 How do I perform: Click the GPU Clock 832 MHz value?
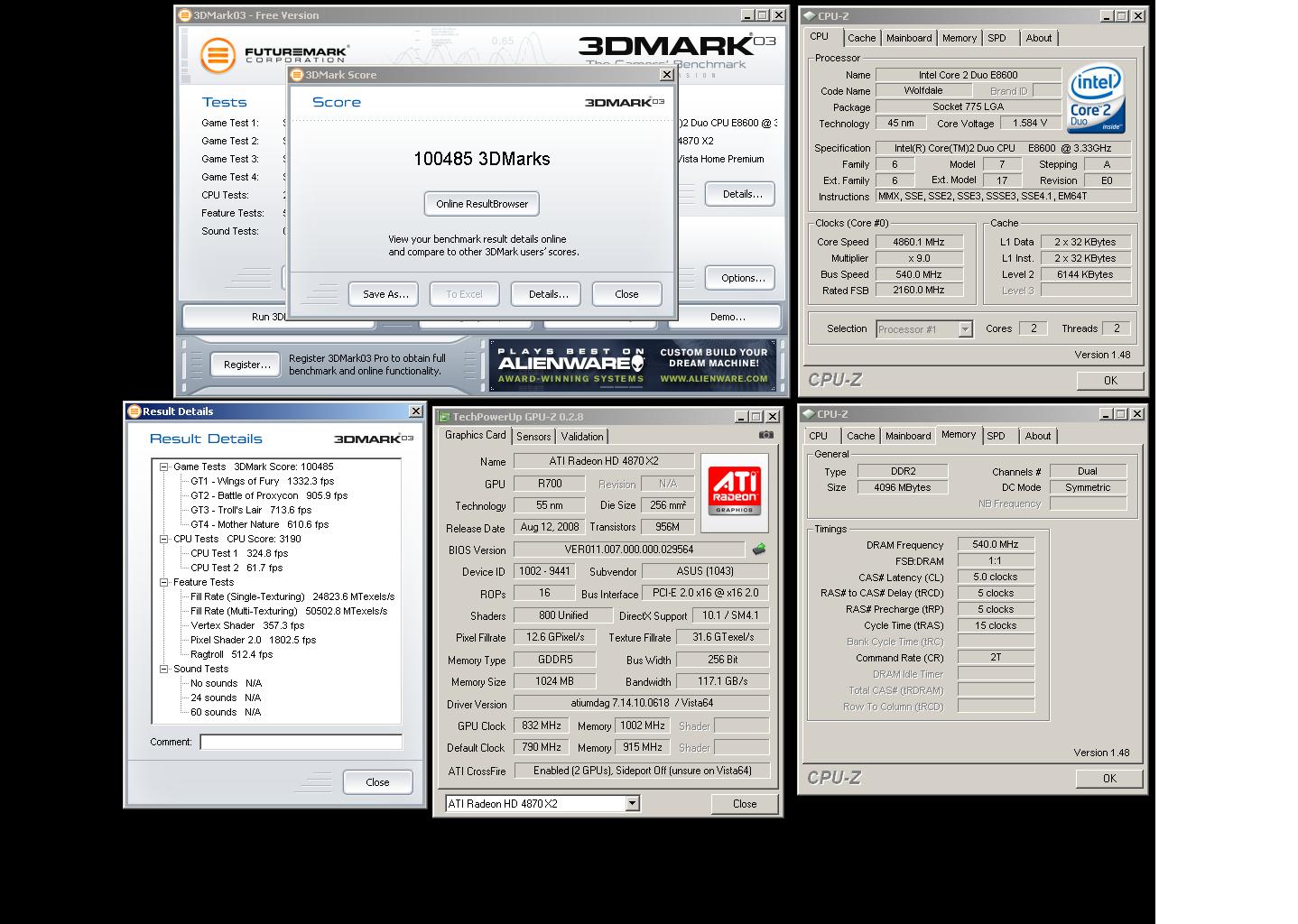[542, 725]
